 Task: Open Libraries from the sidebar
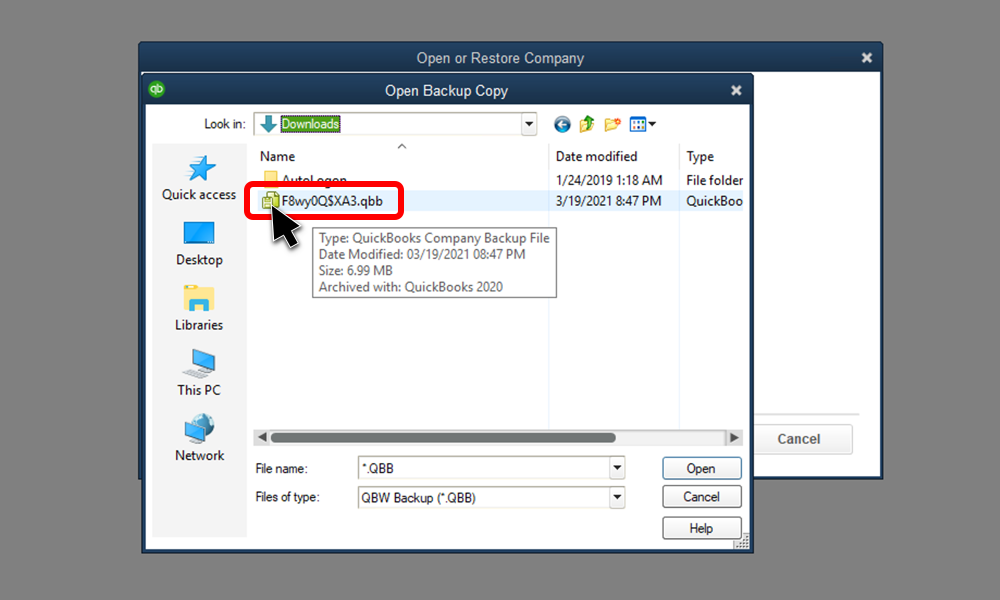pyautogui.click(x=199, y=309)
